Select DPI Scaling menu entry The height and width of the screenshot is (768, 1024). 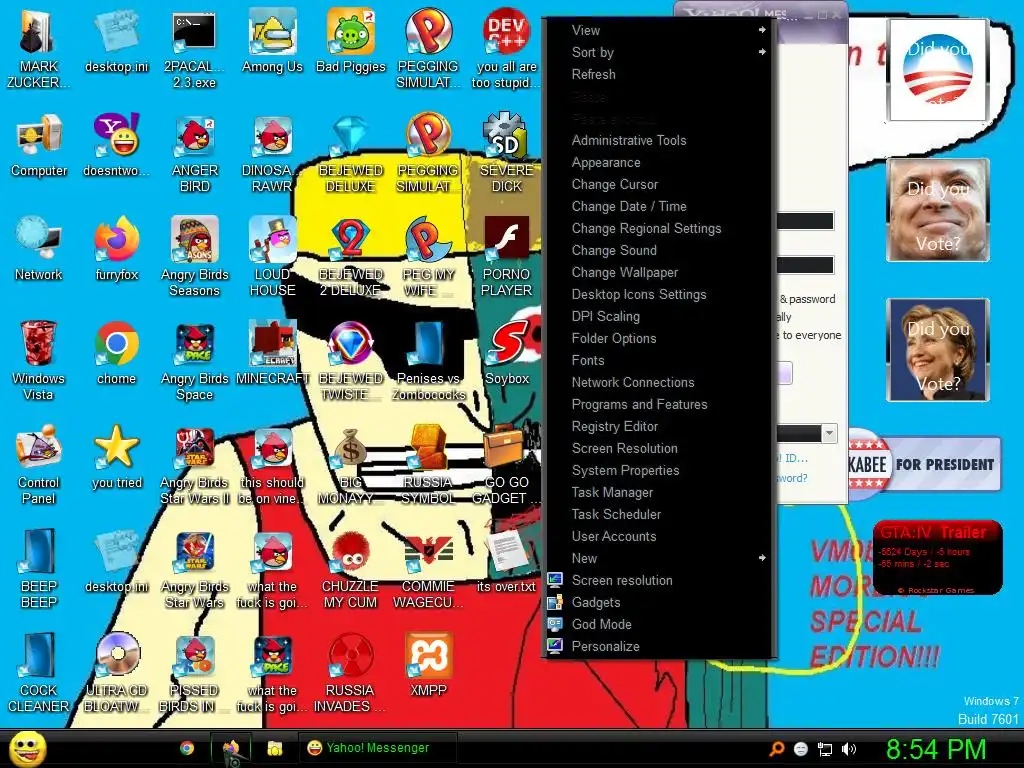658,316
